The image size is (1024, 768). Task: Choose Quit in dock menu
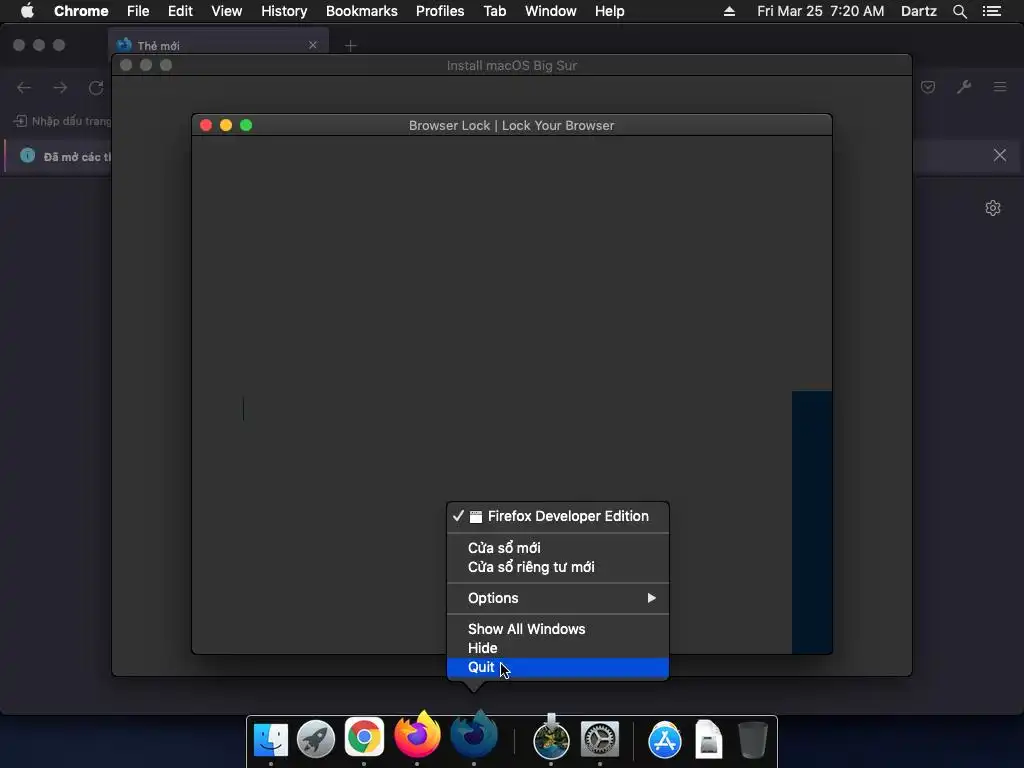(x=558, y=667)
